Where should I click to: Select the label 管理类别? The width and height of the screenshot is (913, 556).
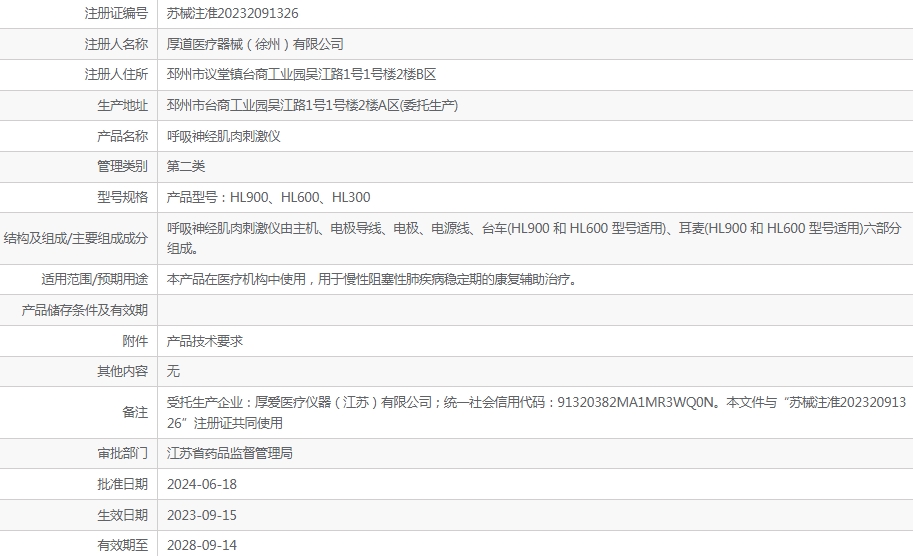pyautogui.click(x=123, y=167)
